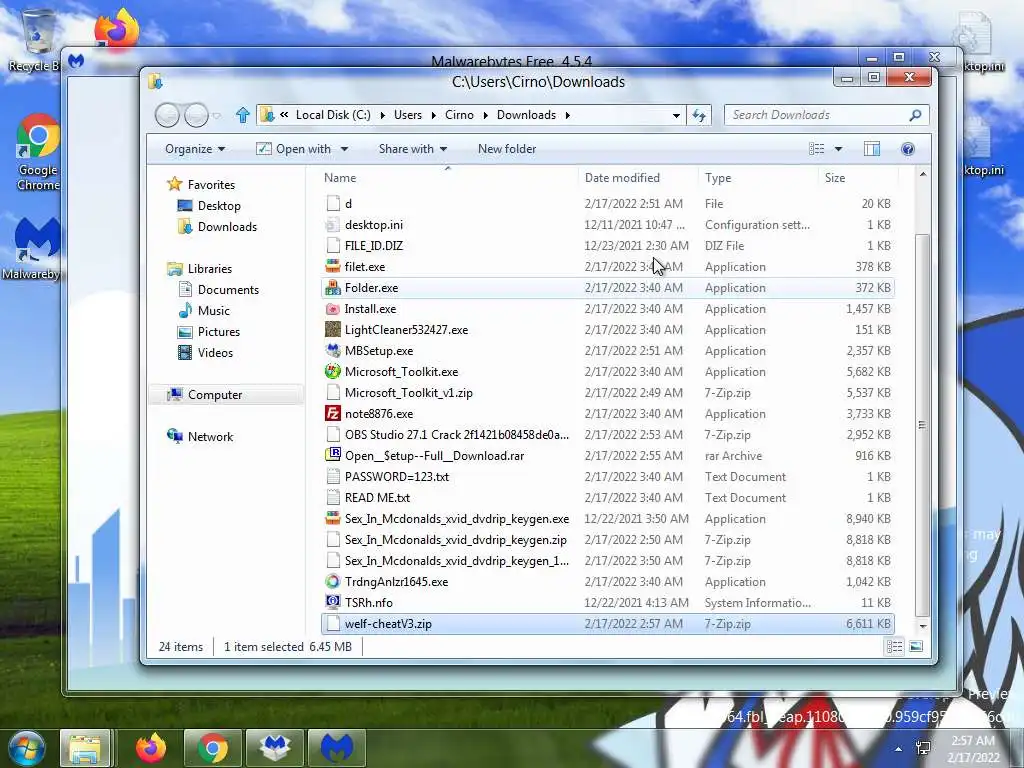Screen dimensions: 1024x768
Task: Click the Forward navigation arrow in Explorer
Action: 196,116
